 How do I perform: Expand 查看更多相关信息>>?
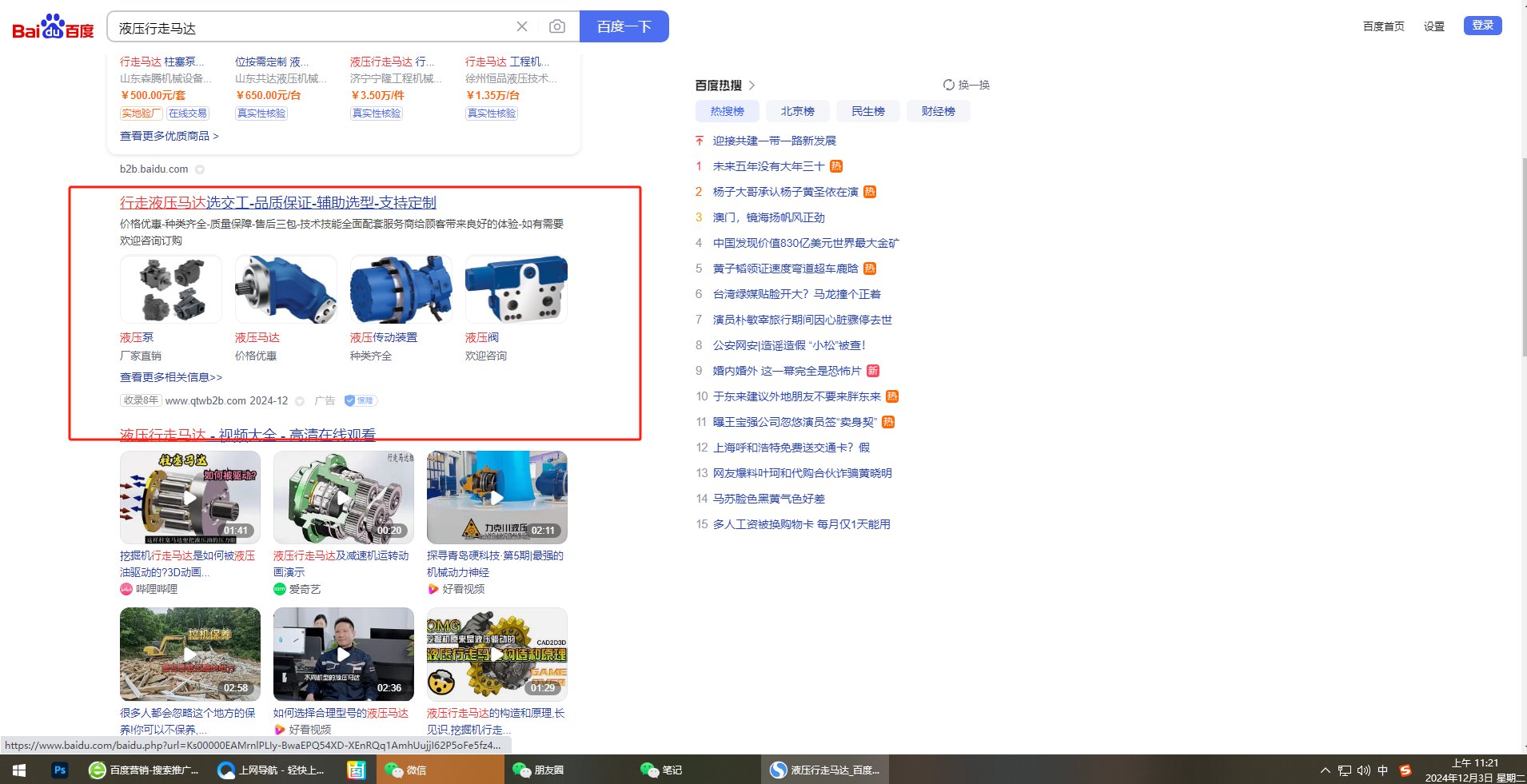click(x=171, y=377)
